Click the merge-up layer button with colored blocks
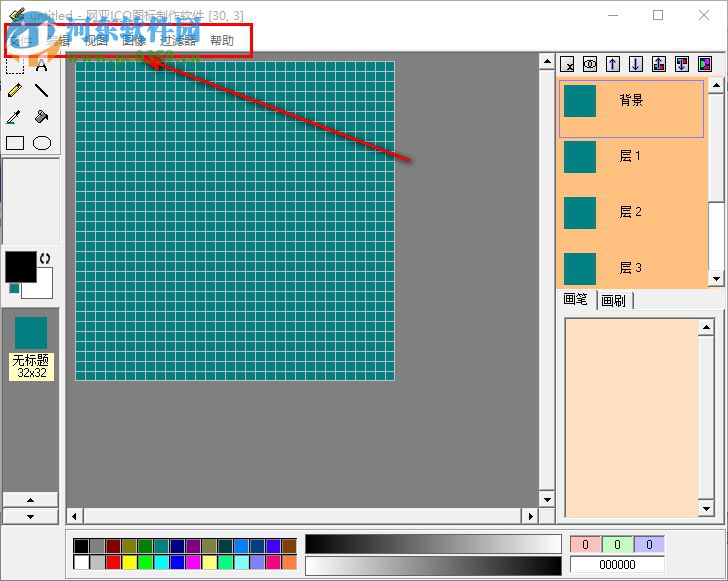This screenshot has height=581, width=728. 659,64
